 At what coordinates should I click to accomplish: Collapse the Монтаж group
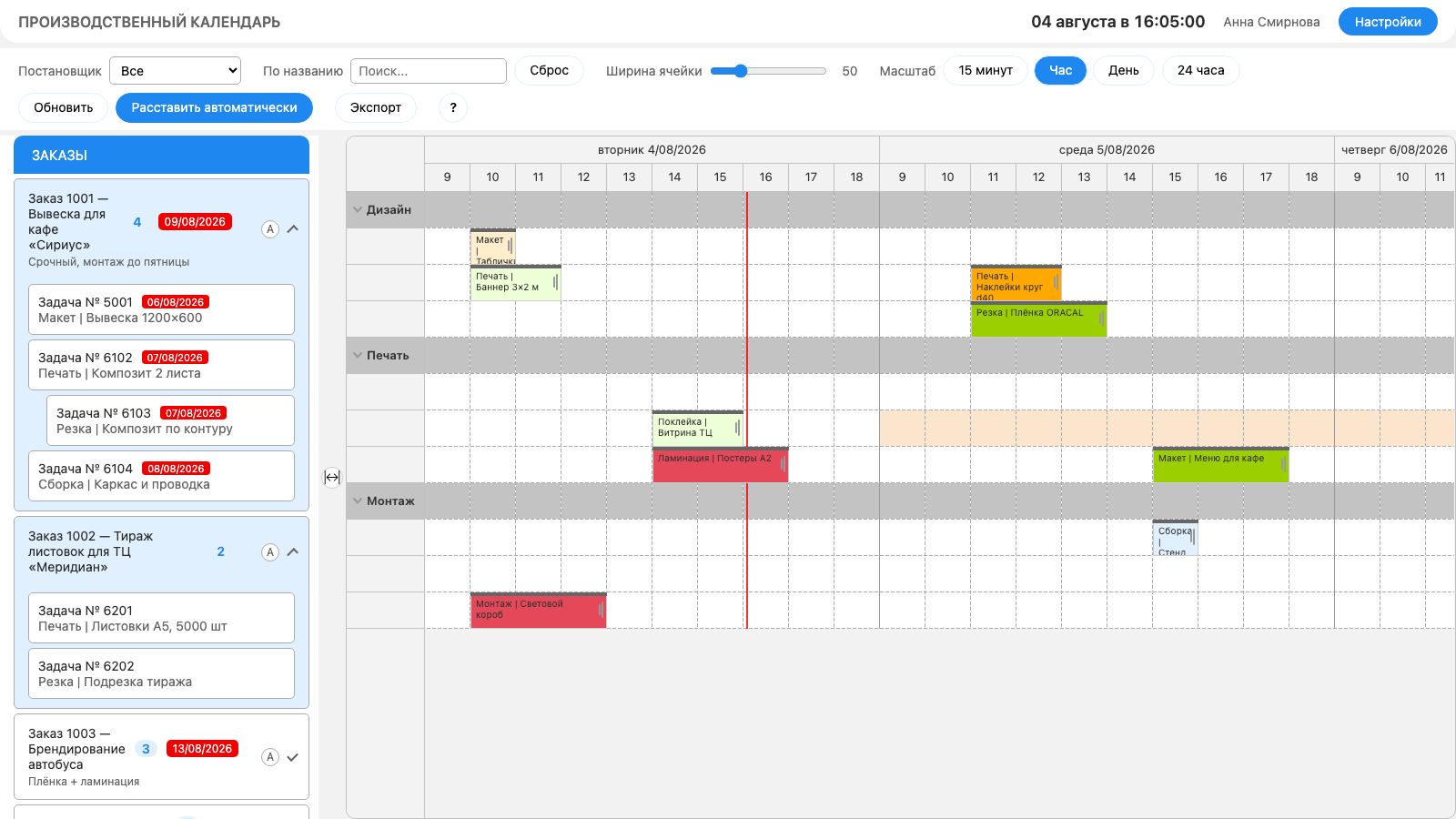point(358,500)
